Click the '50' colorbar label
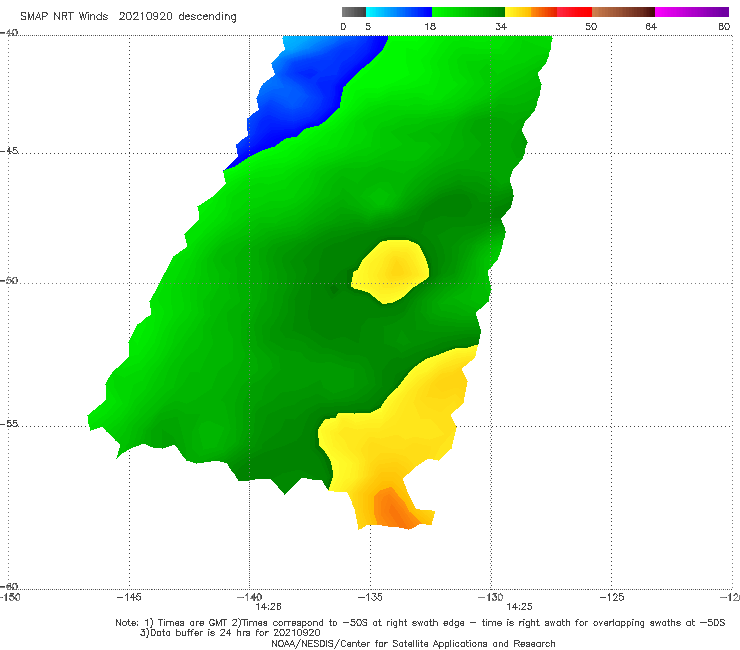Viewport: 740px width, 650px height. 591,27
